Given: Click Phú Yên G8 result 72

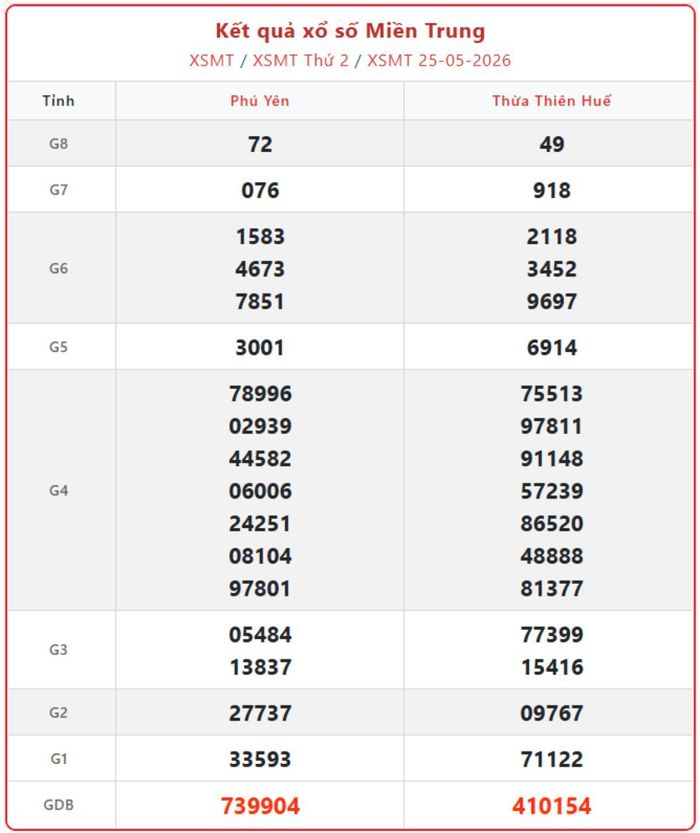Looking at the screenshot, I should (260, 144).
